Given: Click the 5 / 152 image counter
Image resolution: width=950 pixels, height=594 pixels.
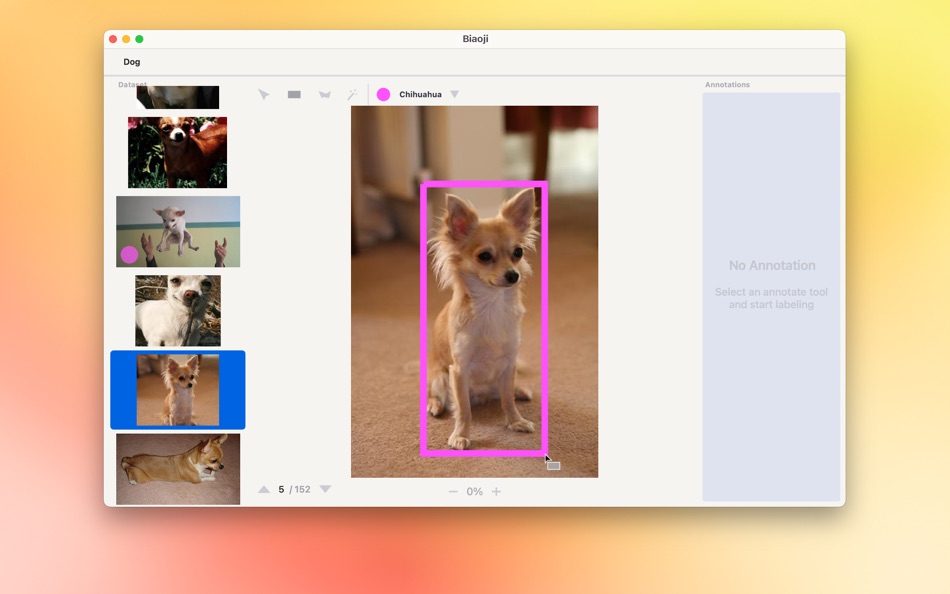Looking at the screenshot, I should [295, 489].
